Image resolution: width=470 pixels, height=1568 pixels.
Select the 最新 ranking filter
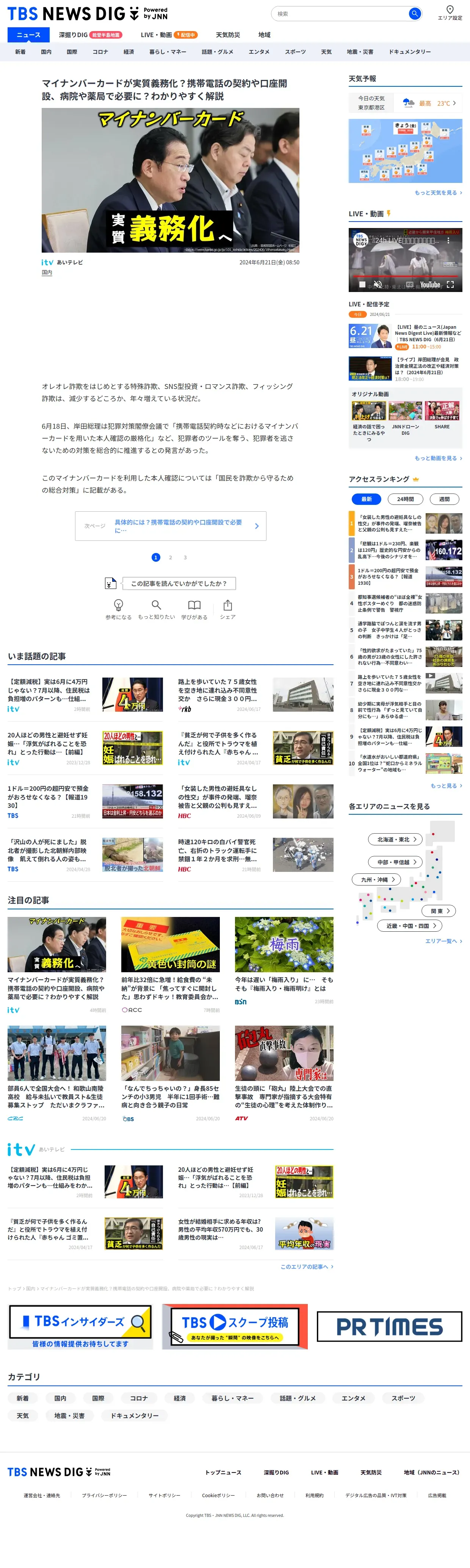tap(367, 498)
